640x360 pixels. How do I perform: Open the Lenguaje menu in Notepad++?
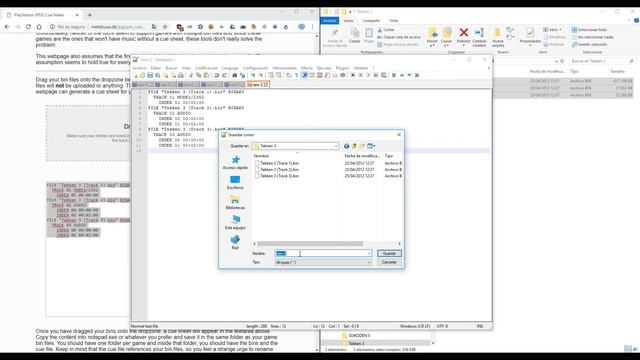[230, 68]
